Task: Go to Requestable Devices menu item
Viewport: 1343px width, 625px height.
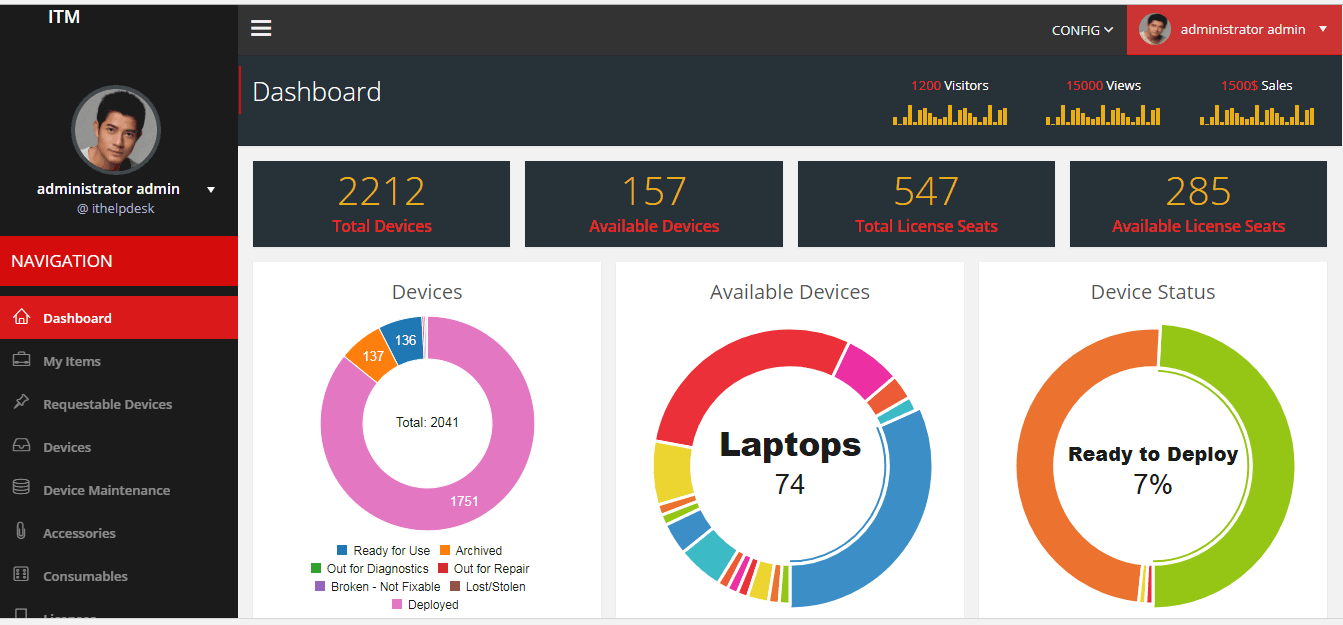Action: click(x=107, y=404)
